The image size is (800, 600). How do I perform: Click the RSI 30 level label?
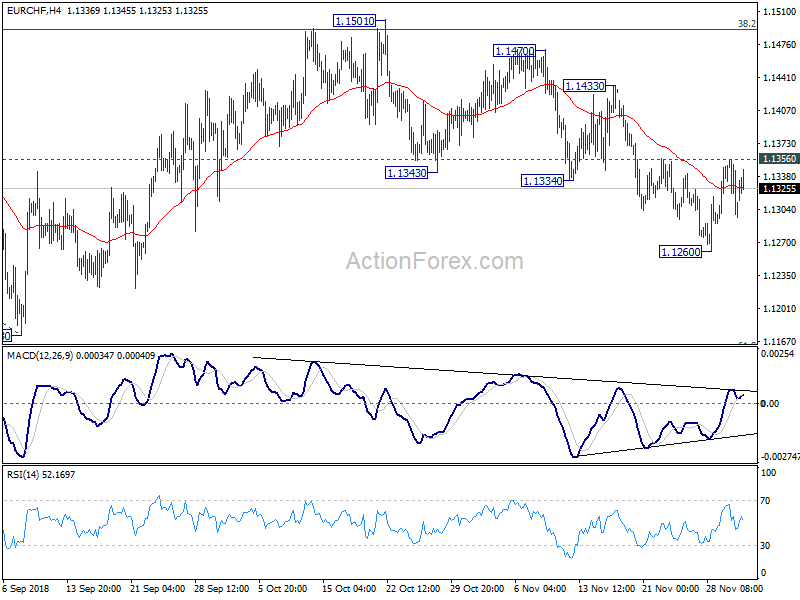765,546
